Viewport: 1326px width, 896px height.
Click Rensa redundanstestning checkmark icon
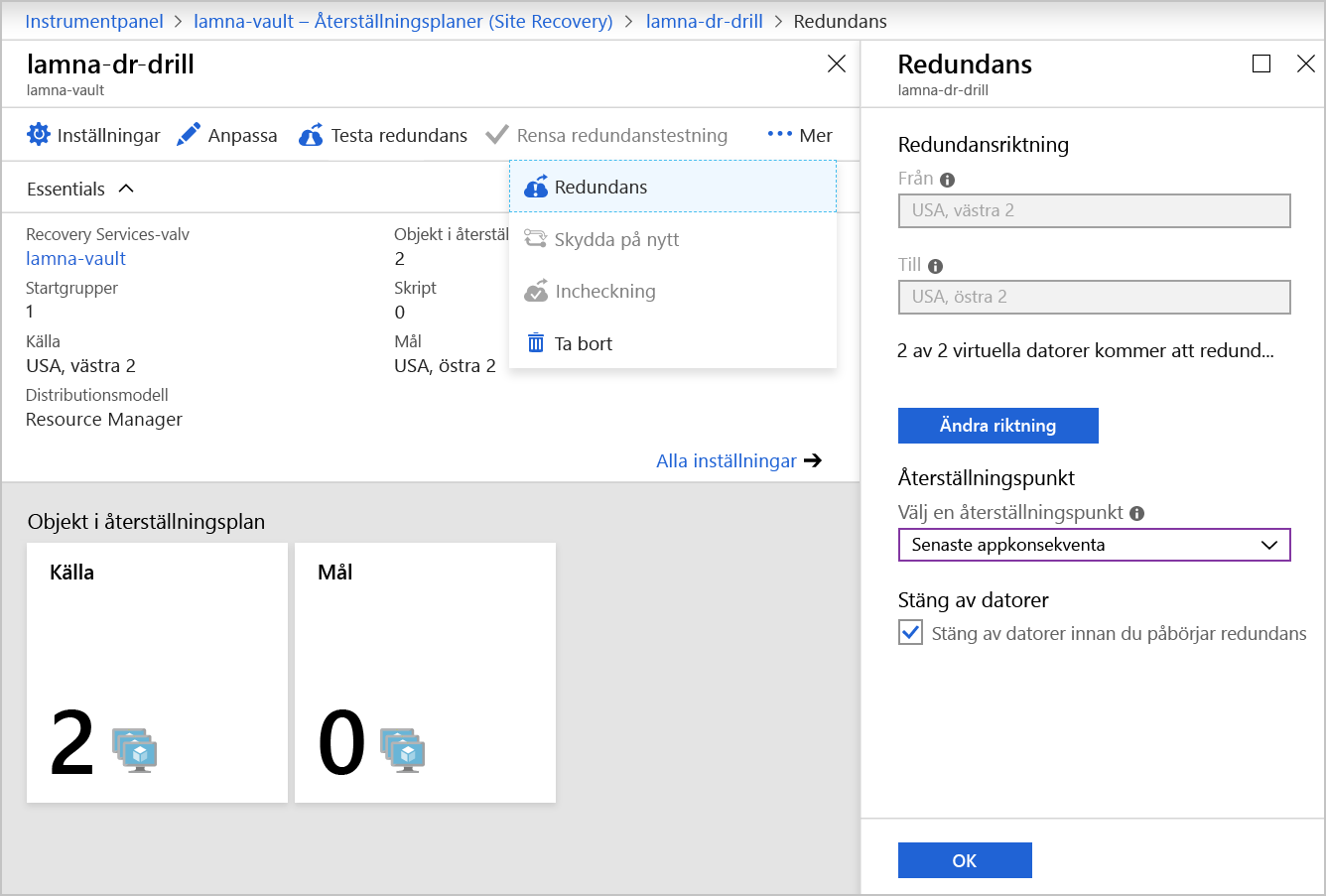(497, 135)
